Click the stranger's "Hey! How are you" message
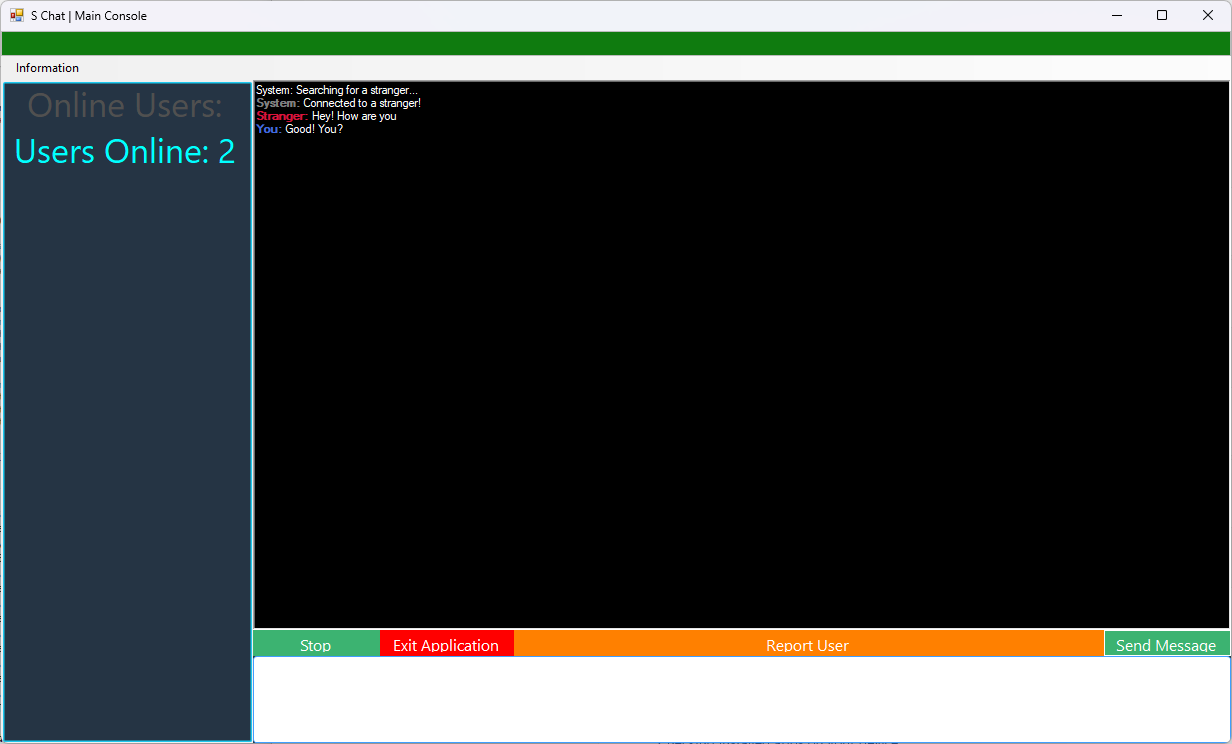This screenshot has width=1232, height=744. pos(326,116)
